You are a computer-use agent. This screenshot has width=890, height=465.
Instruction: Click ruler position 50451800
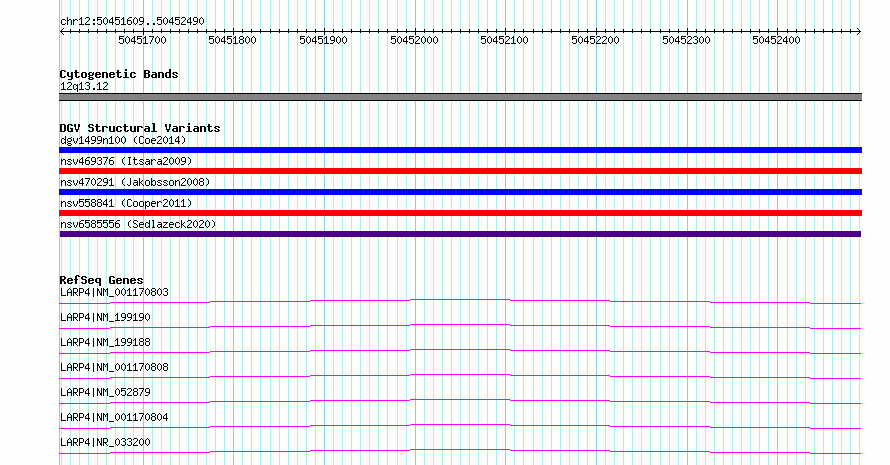233,40
